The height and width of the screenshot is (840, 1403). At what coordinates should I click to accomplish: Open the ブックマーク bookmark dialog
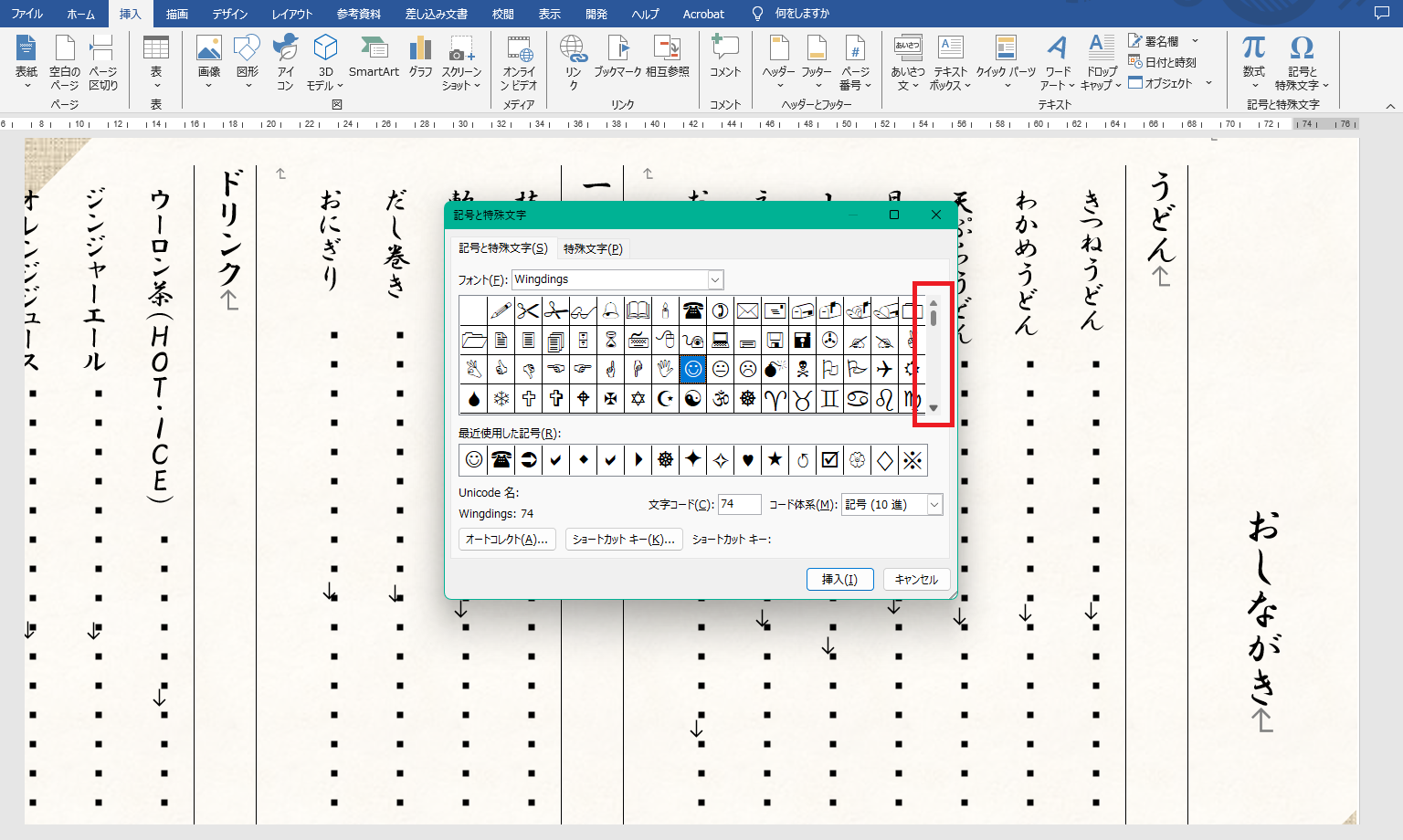[x=617, y=57]
